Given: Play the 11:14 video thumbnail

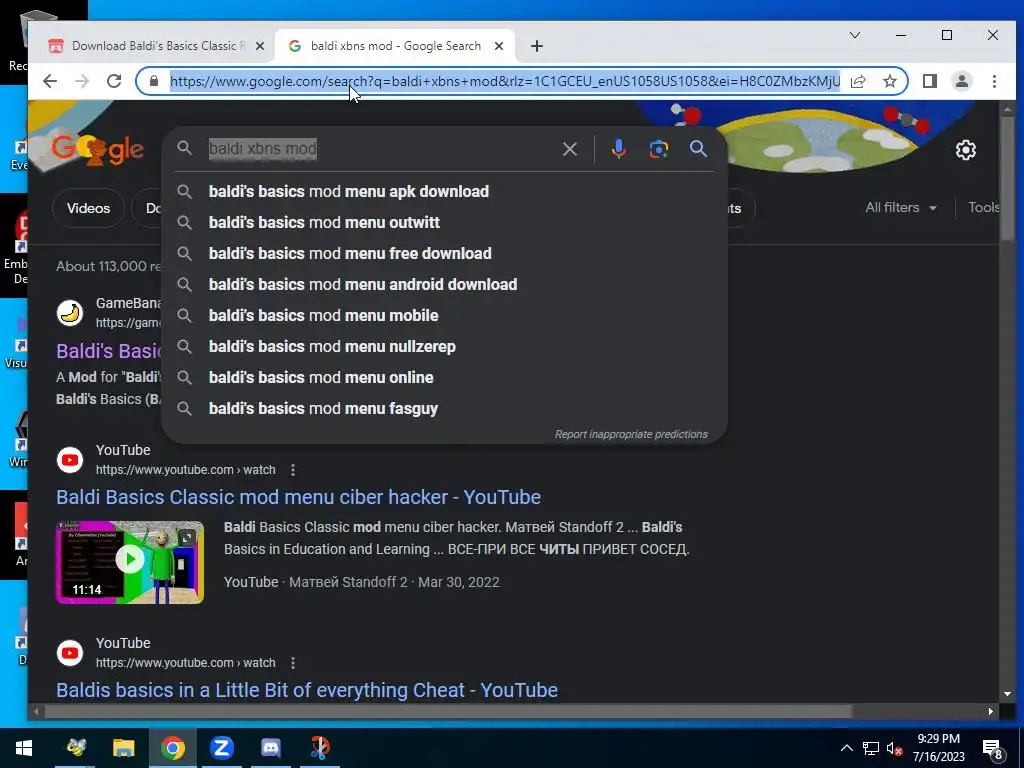Looking at the screenshot, I should click(130, 562).
